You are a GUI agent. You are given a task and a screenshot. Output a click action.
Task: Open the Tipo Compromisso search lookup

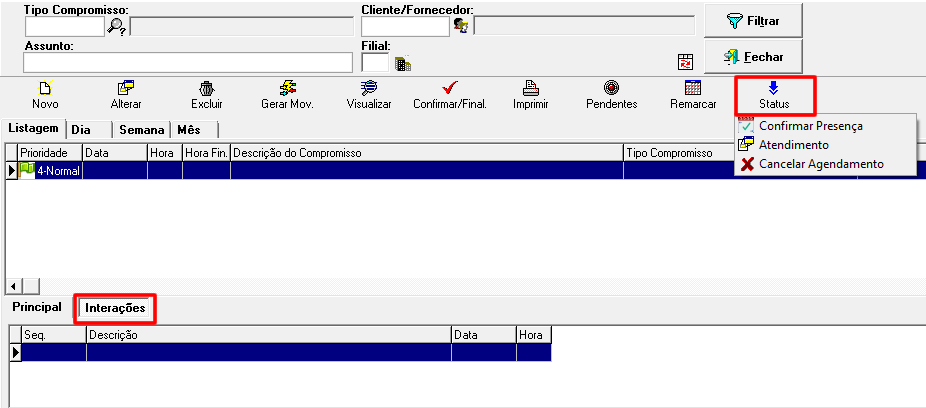pos(118,26)
